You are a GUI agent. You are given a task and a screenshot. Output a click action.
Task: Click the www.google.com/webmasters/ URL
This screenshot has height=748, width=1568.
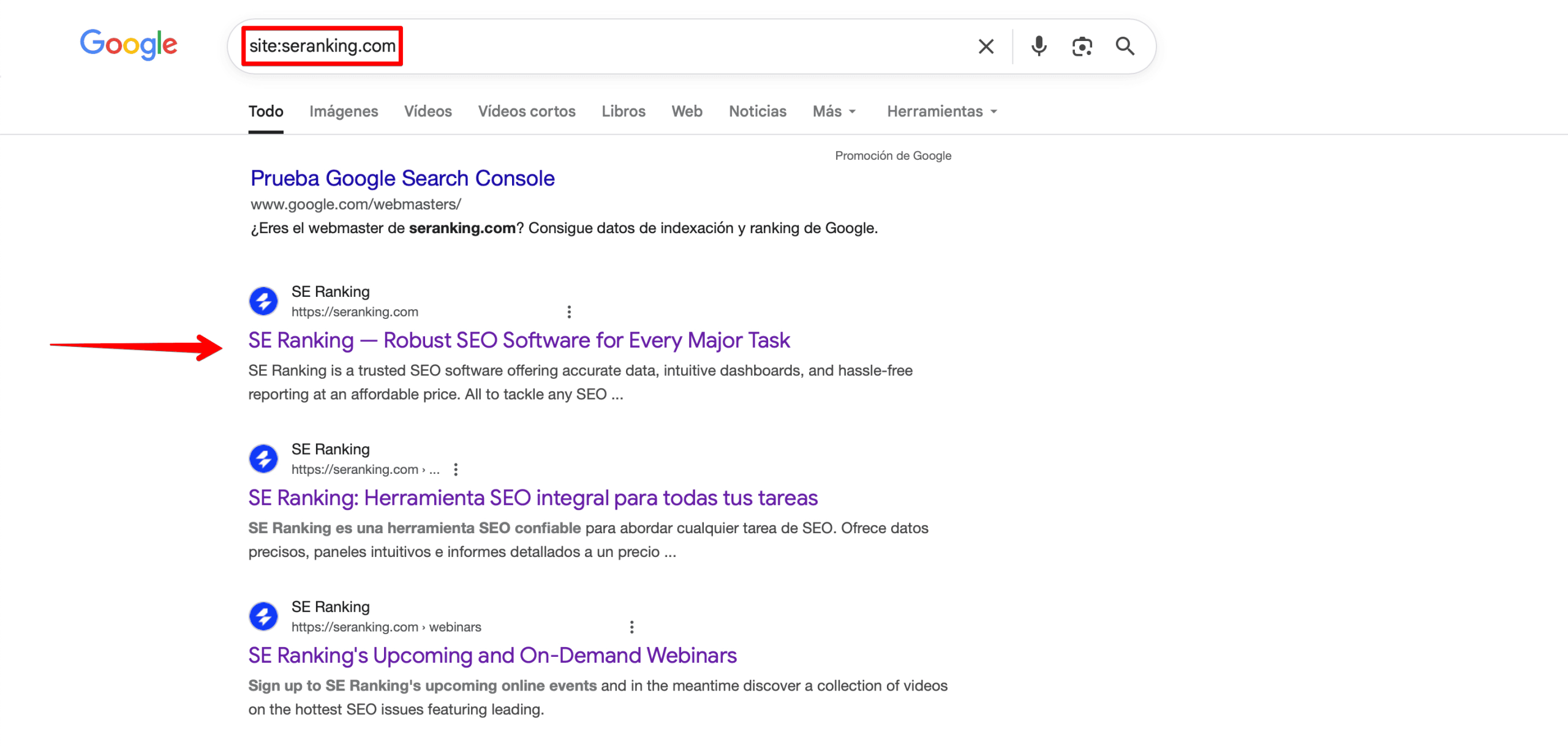tap(356, 204)
